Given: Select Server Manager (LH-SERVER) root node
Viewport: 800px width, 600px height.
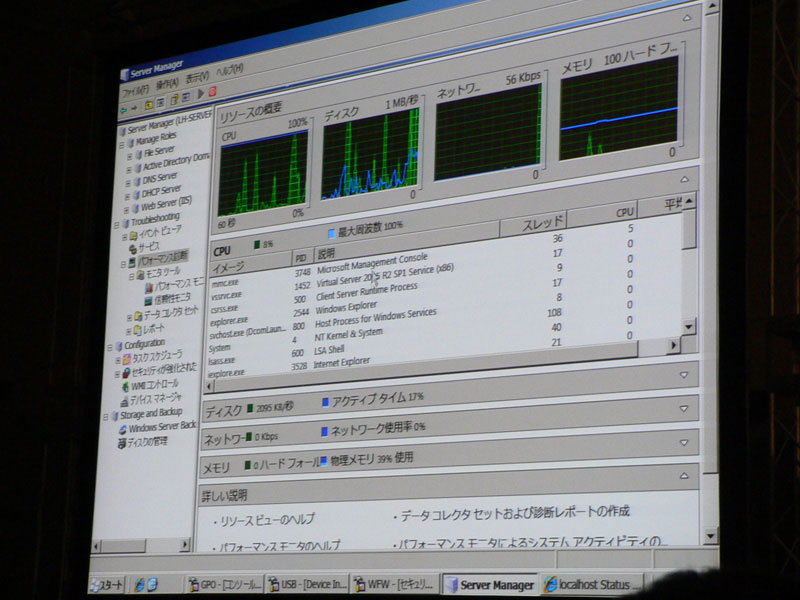Looking at the screenshot, I should (166, 122).
